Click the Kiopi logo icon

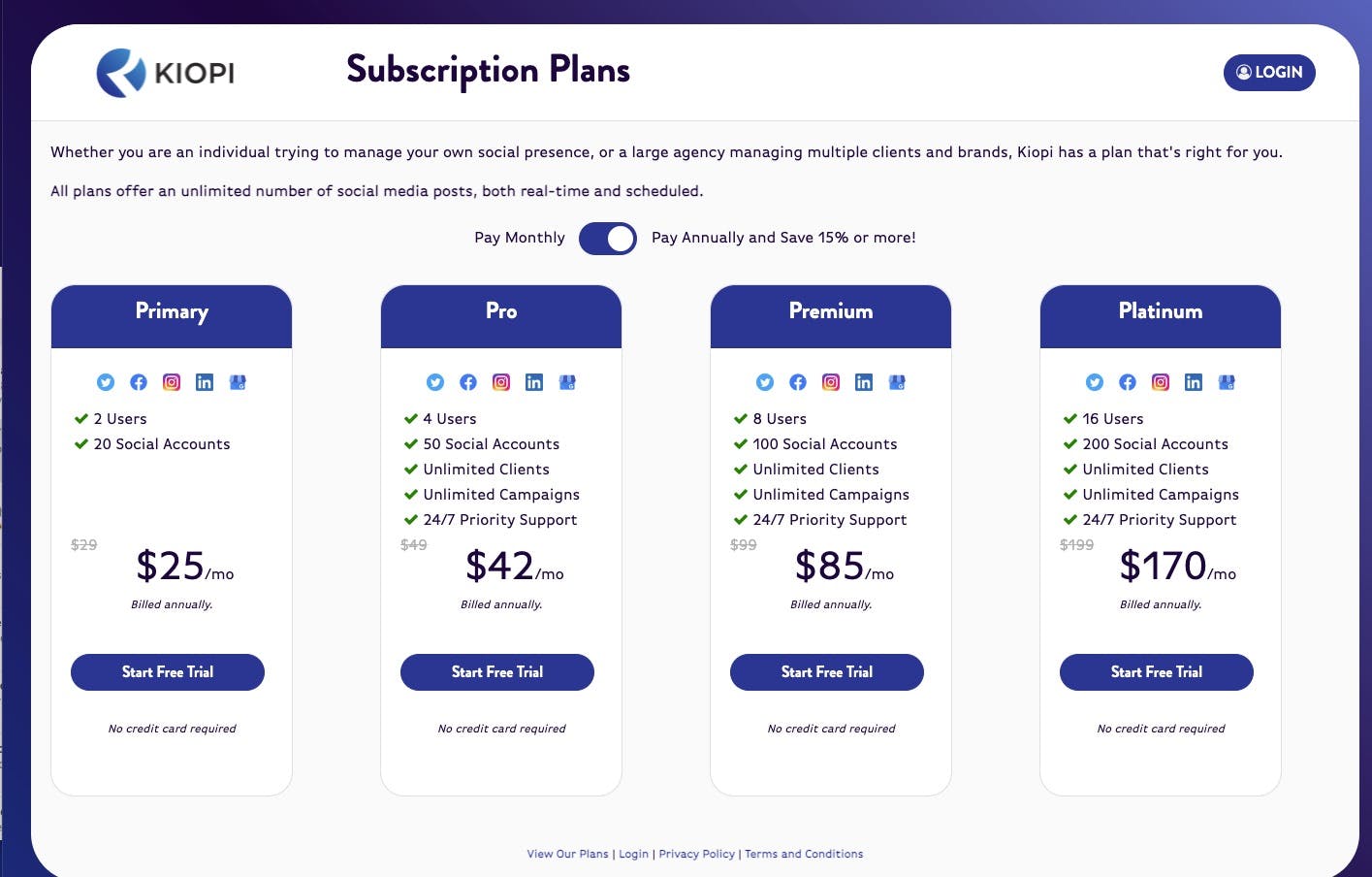[121, 73]
